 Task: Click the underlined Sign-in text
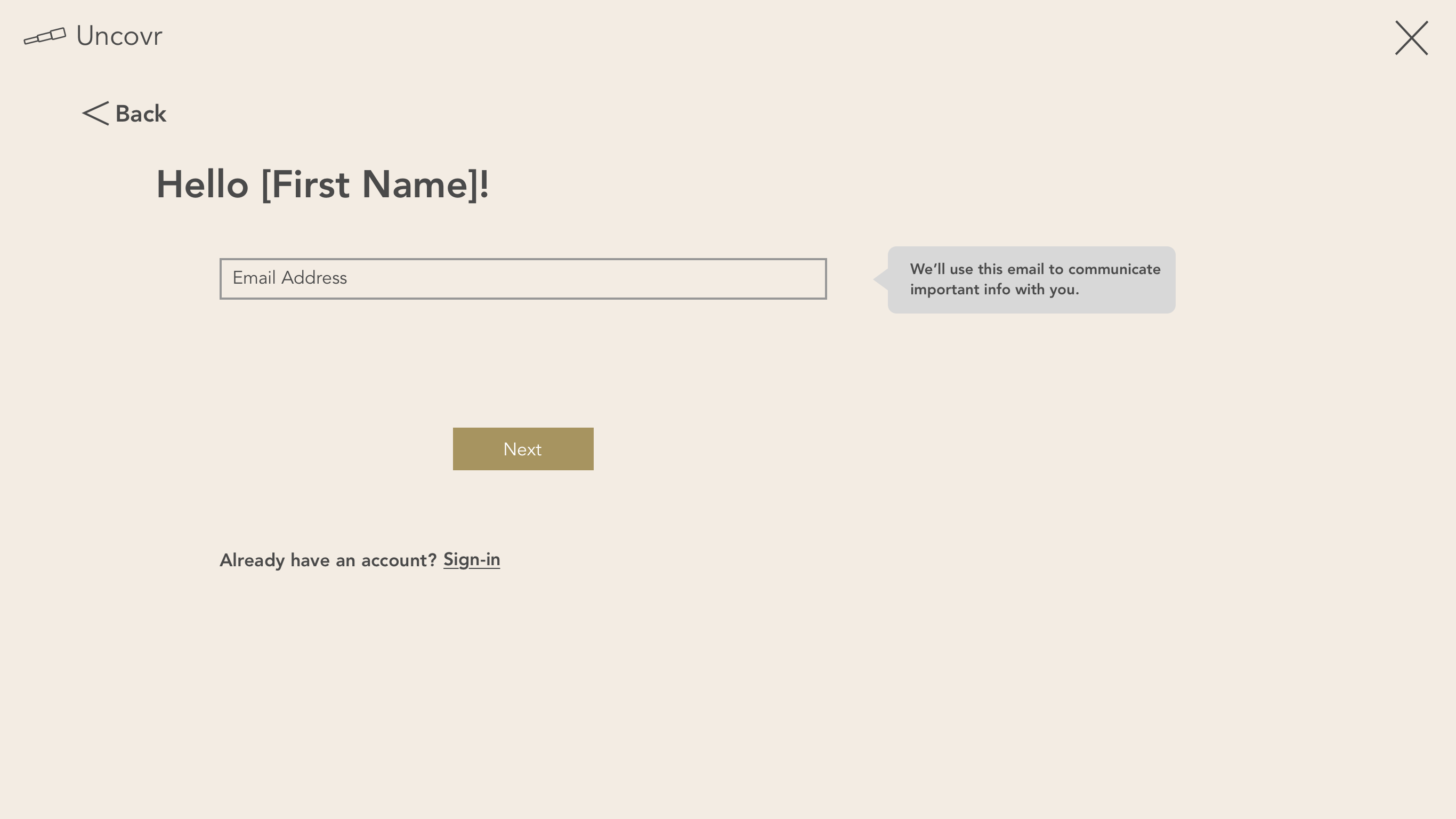[x=472, y=560]
